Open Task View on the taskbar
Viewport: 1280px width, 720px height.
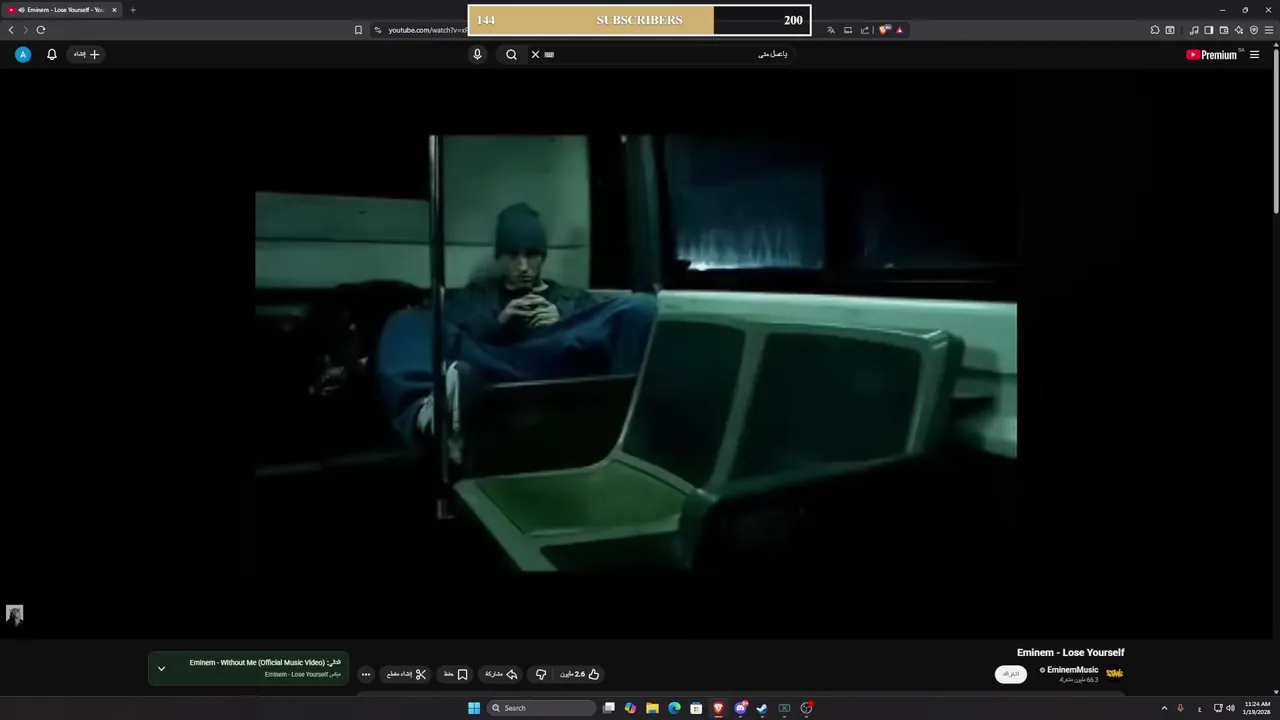608,708
